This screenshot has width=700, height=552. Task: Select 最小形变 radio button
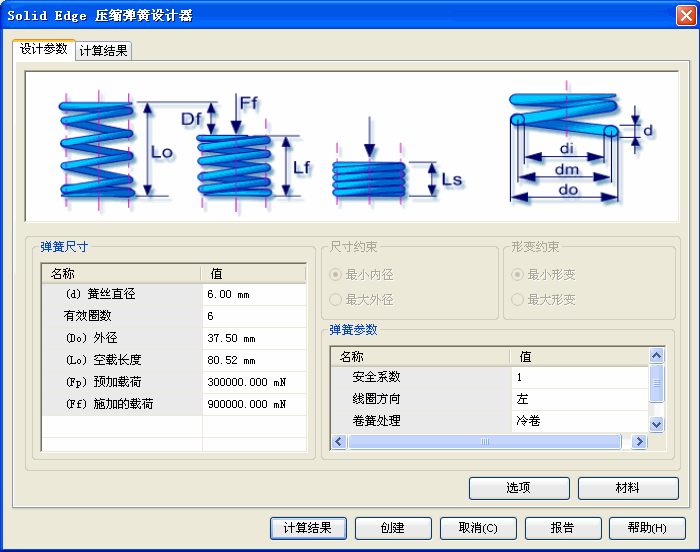(517, 275)
